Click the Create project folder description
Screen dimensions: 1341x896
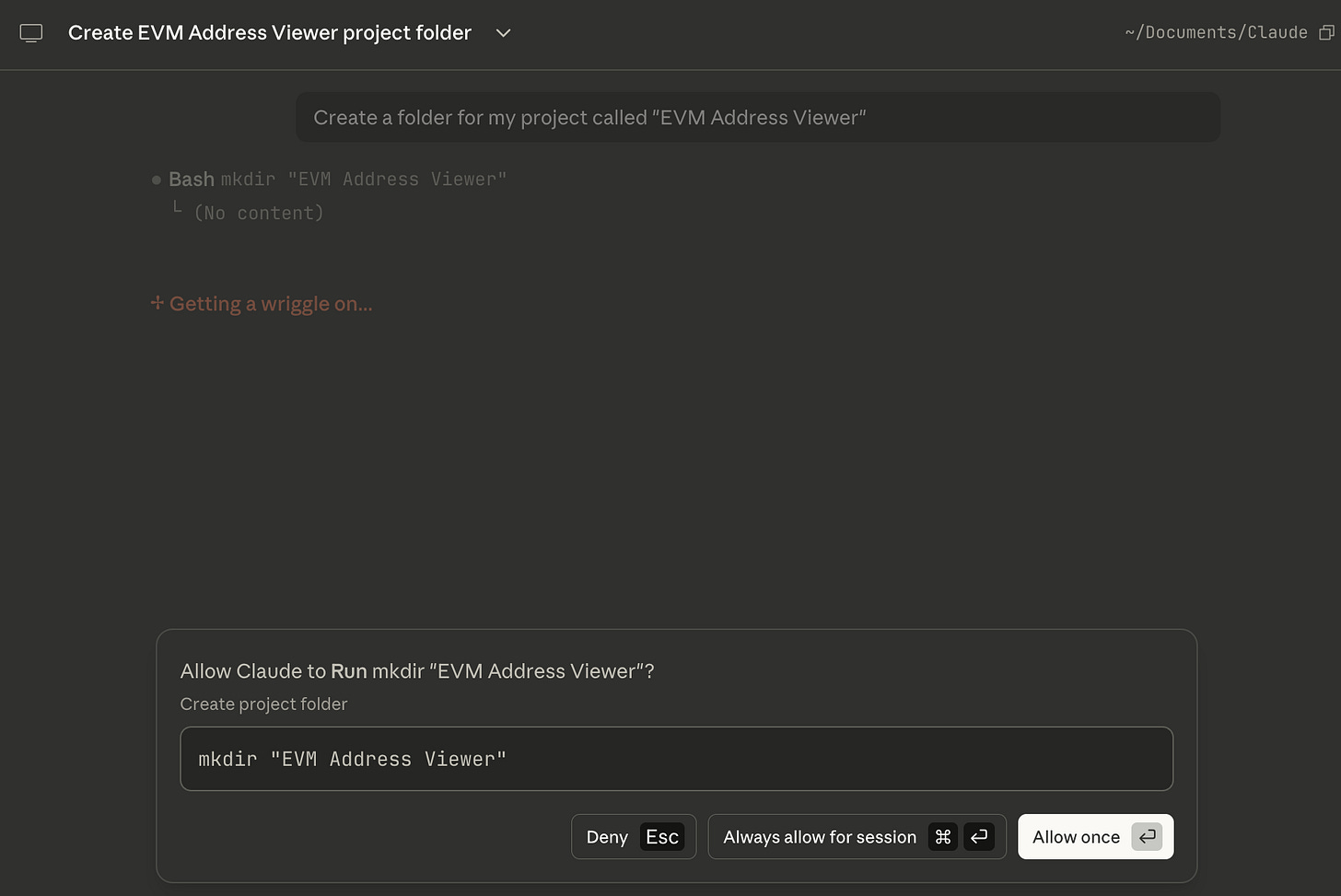pyautogui.click(x=263, y=704)
